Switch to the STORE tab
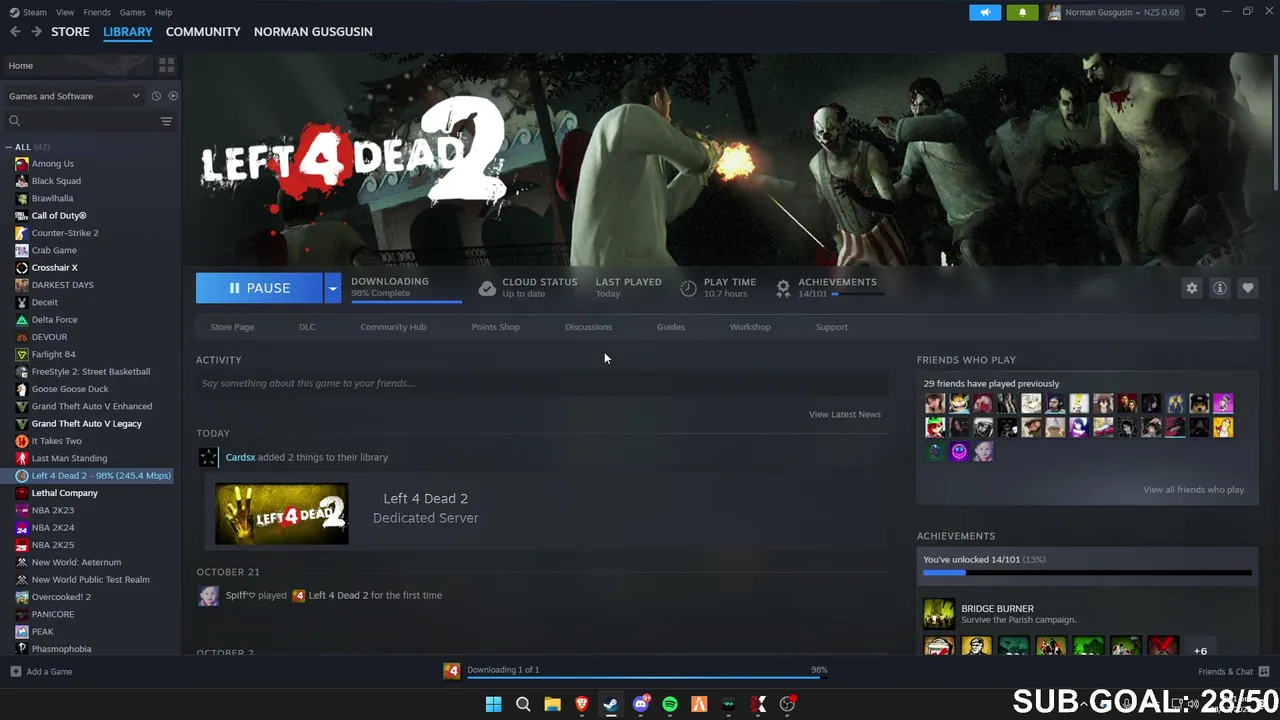Screen dimensions: 1280x720 [x=70, y=31]
